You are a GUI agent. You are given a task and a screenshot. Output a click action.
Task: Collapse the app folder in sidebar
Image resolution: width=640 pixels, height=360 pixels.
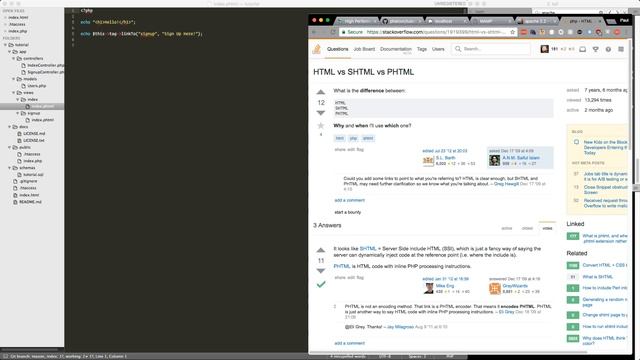coord(9,52)
